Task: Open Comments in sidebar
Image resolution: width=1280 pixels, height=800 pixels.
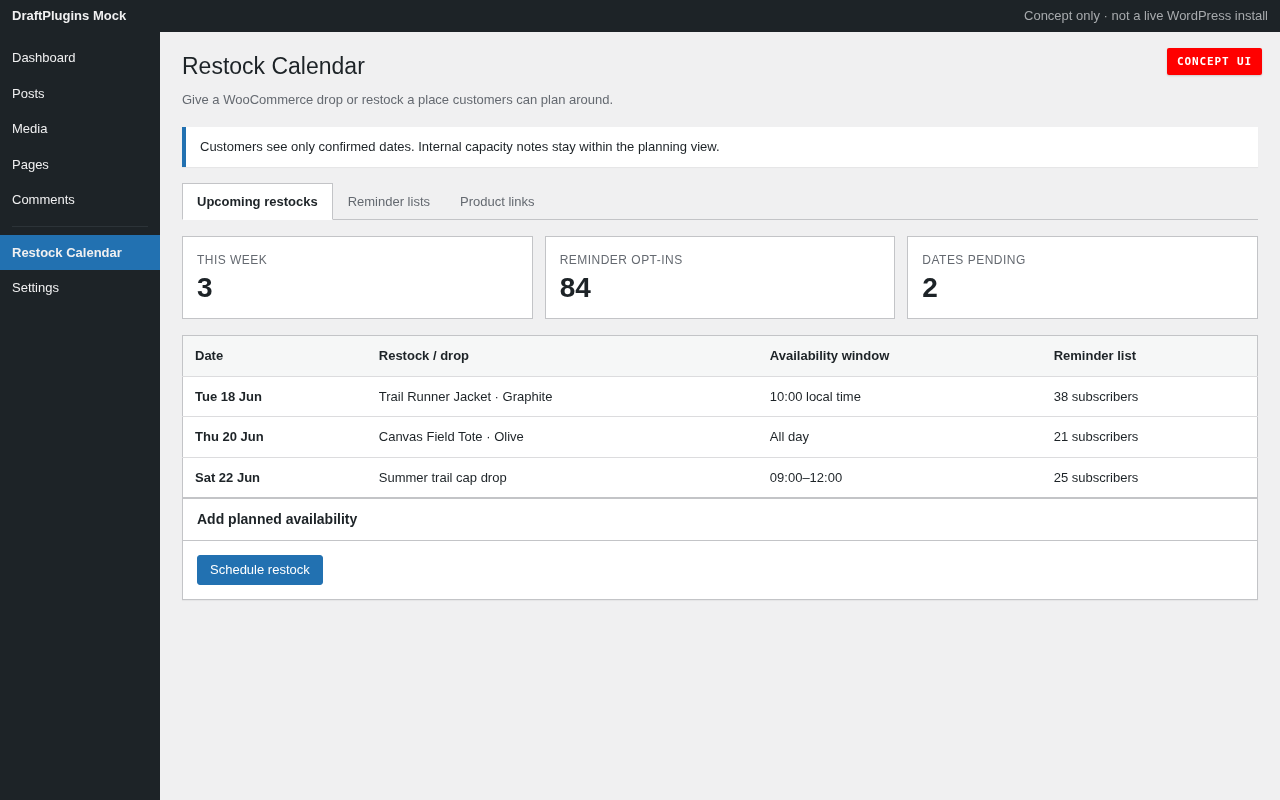Action: coord(80,200)
